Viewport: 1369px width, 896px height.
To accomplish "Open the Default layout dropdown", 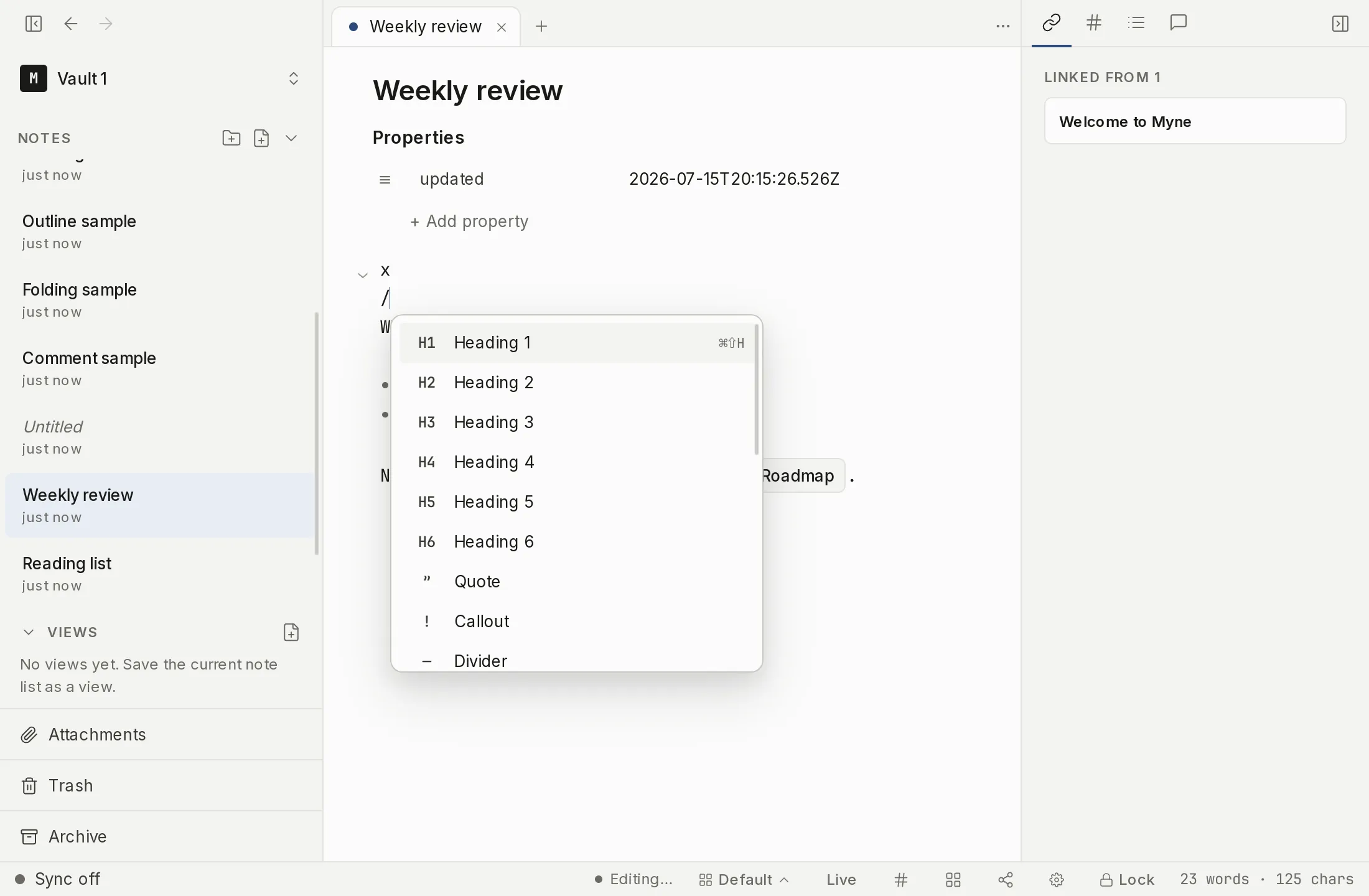I will pos(744,880).
